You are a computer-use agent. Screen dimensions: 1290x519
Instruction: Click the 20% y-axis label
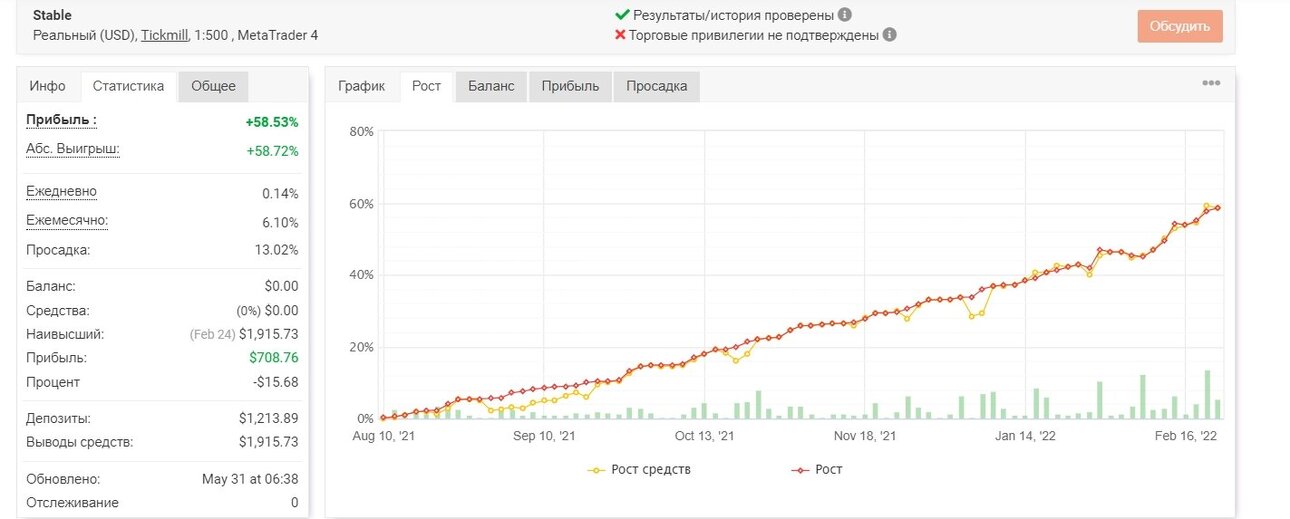coord(361,347)
